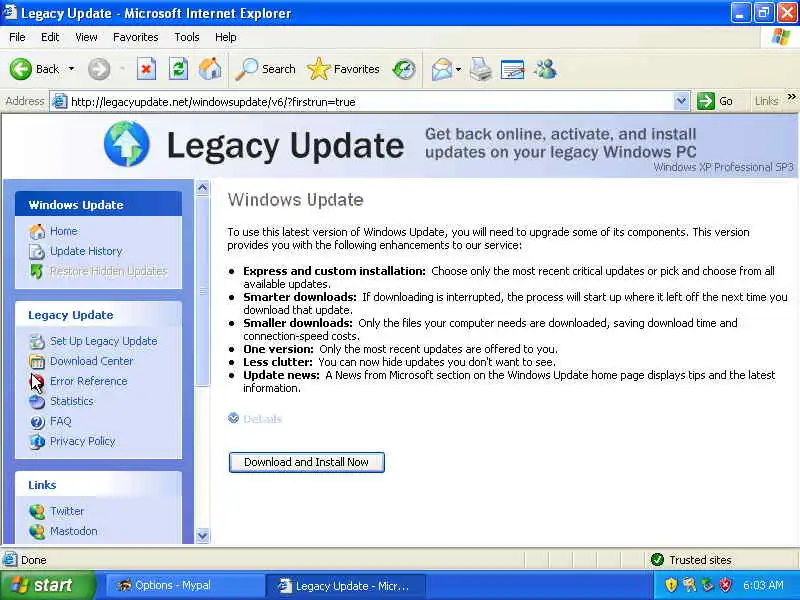Open the Edit menu
Image resolution: width=800 pixels, height=600 pixels.
coord(50,37)
